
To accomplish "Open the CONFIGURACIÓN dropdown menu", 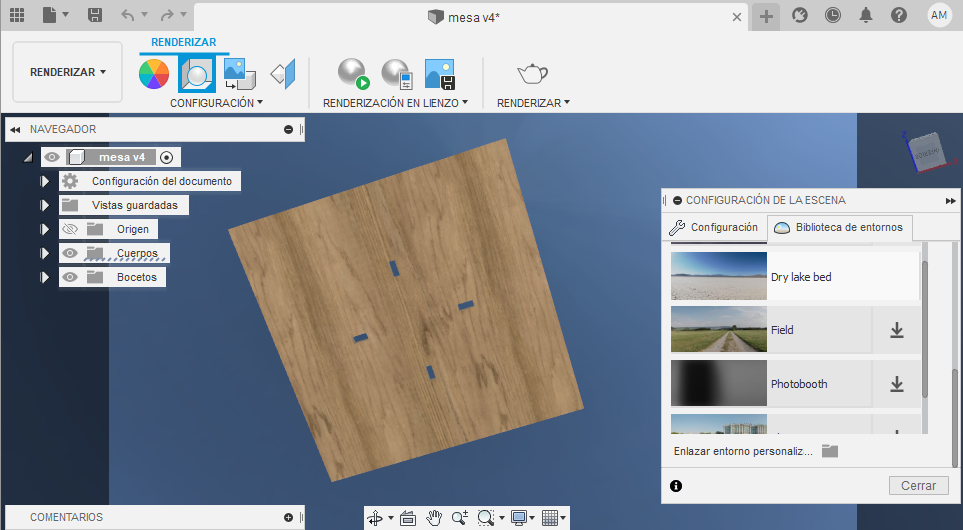I will [x=216, y=103].
